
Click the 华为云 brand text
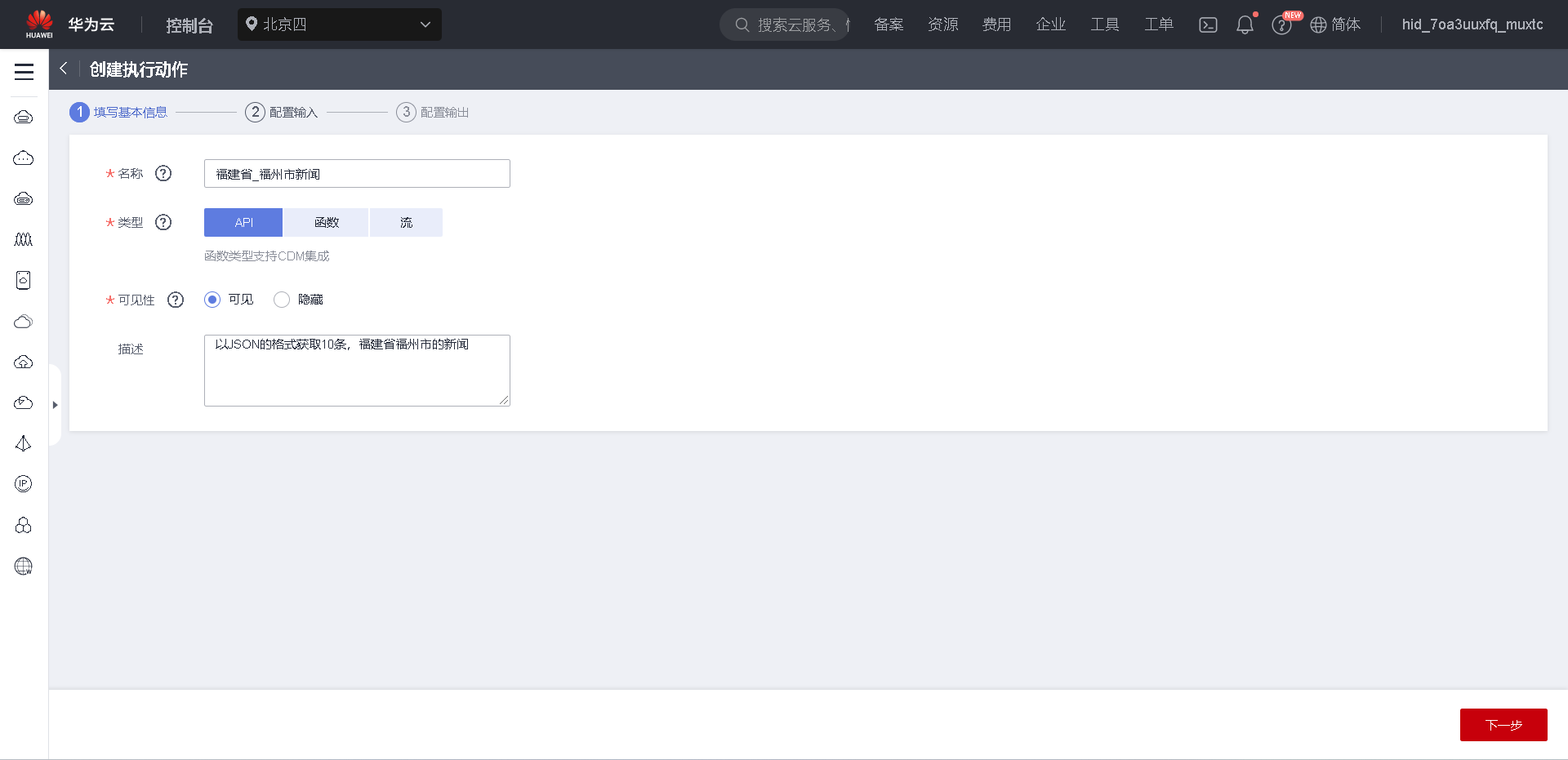pyautogui.click(x=91, y=24)
